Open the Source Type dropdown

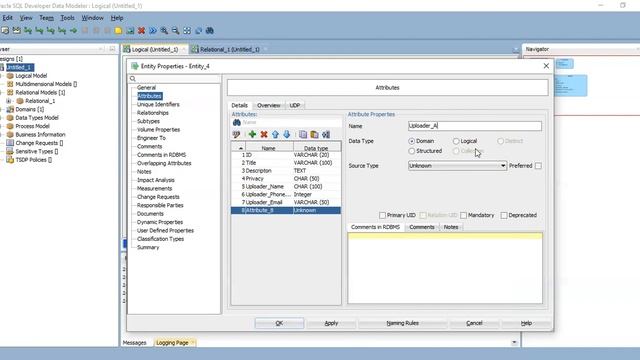pos(457,166)
